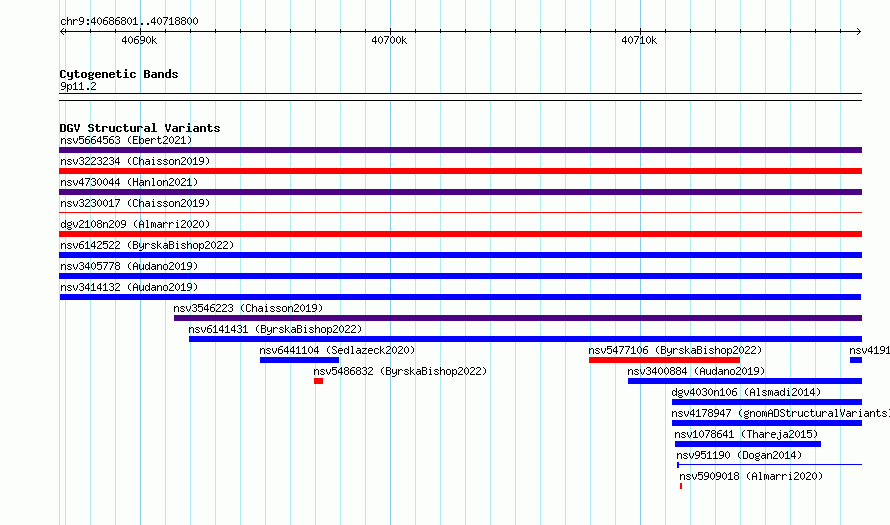Select the red bar under nsv5477106
Image resolution: width=890 pixels, height=525 pixels.
664,360
